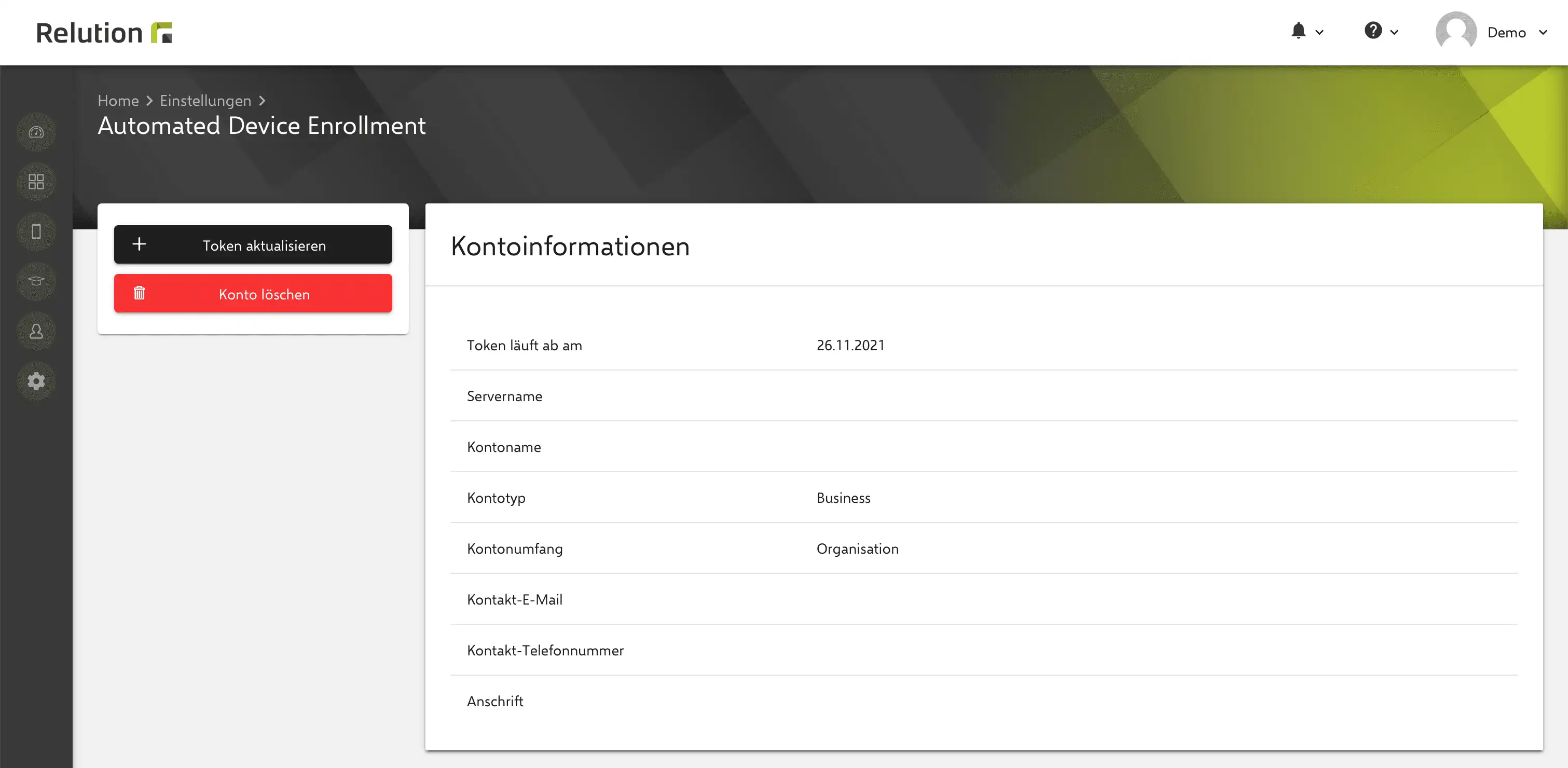Click the Servername label
Screen dimensions: 1568x768
(504, 396)
